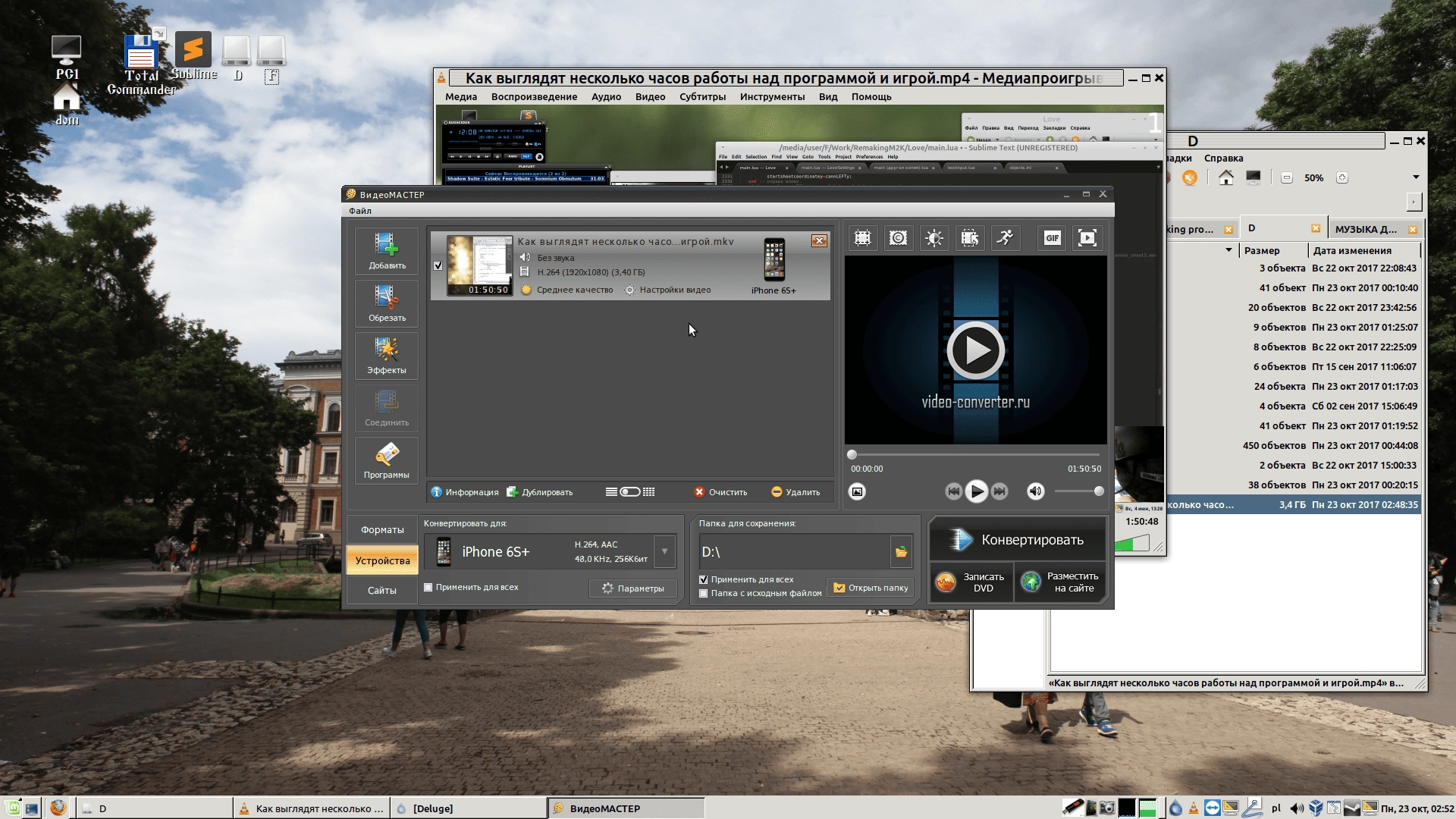Click the rotate video tool icon
The height and width of the screenshot is (819, 1456).
click(x=970, y=238)
